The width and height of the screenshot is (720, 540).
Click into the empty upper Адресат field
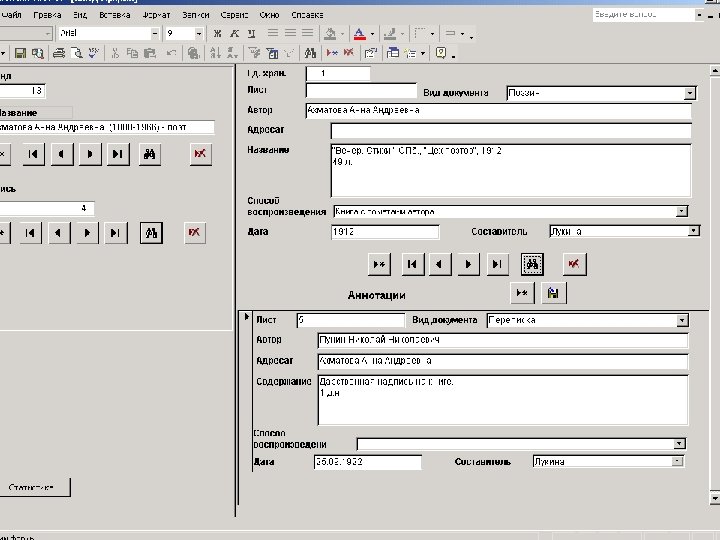510,130
